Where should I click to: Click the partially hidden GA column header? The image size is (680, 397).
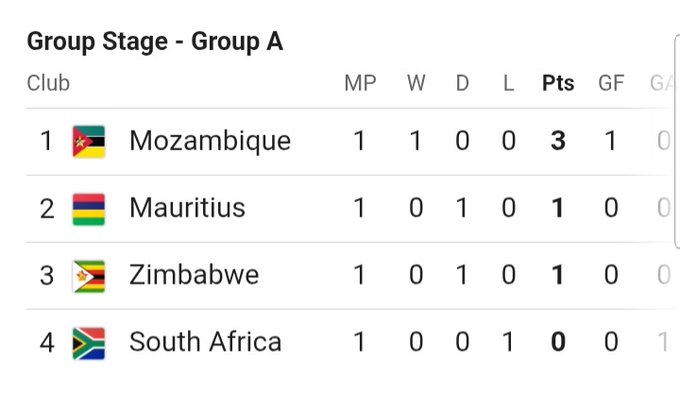pos(663,83)
